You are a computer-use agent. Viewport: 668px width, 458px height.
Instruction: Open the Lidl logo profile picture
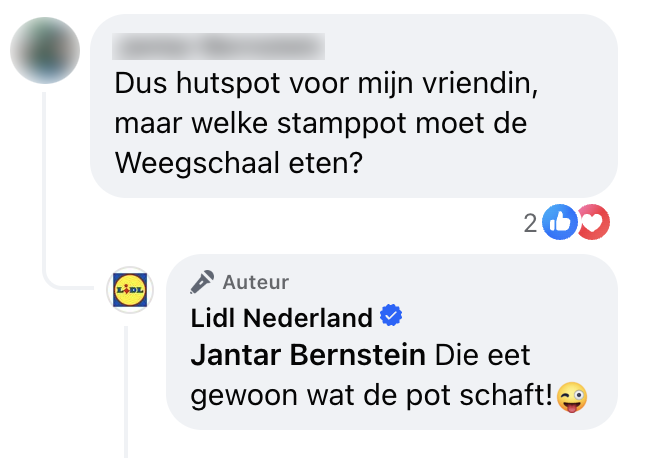point(130,290)
